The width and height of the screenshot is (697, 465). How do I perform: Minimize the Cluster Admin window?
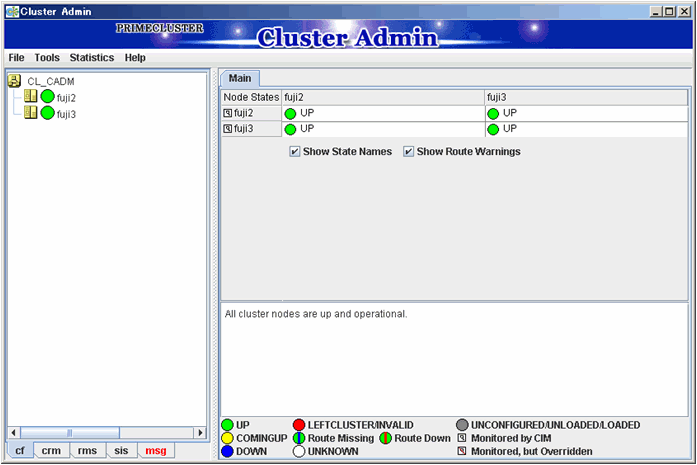(657, 12)
